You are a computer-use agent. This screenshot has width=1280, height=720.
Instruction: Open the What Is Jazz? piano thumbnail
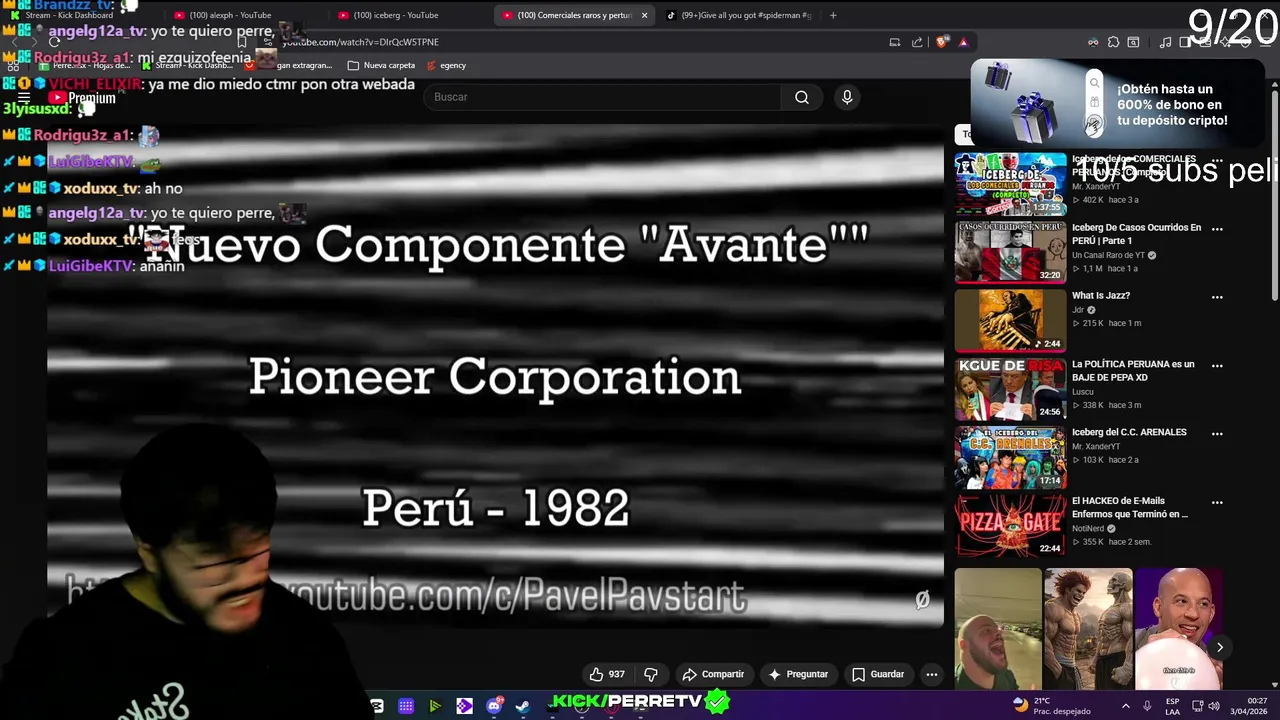pyautogui.click(x=1010, y=320)
